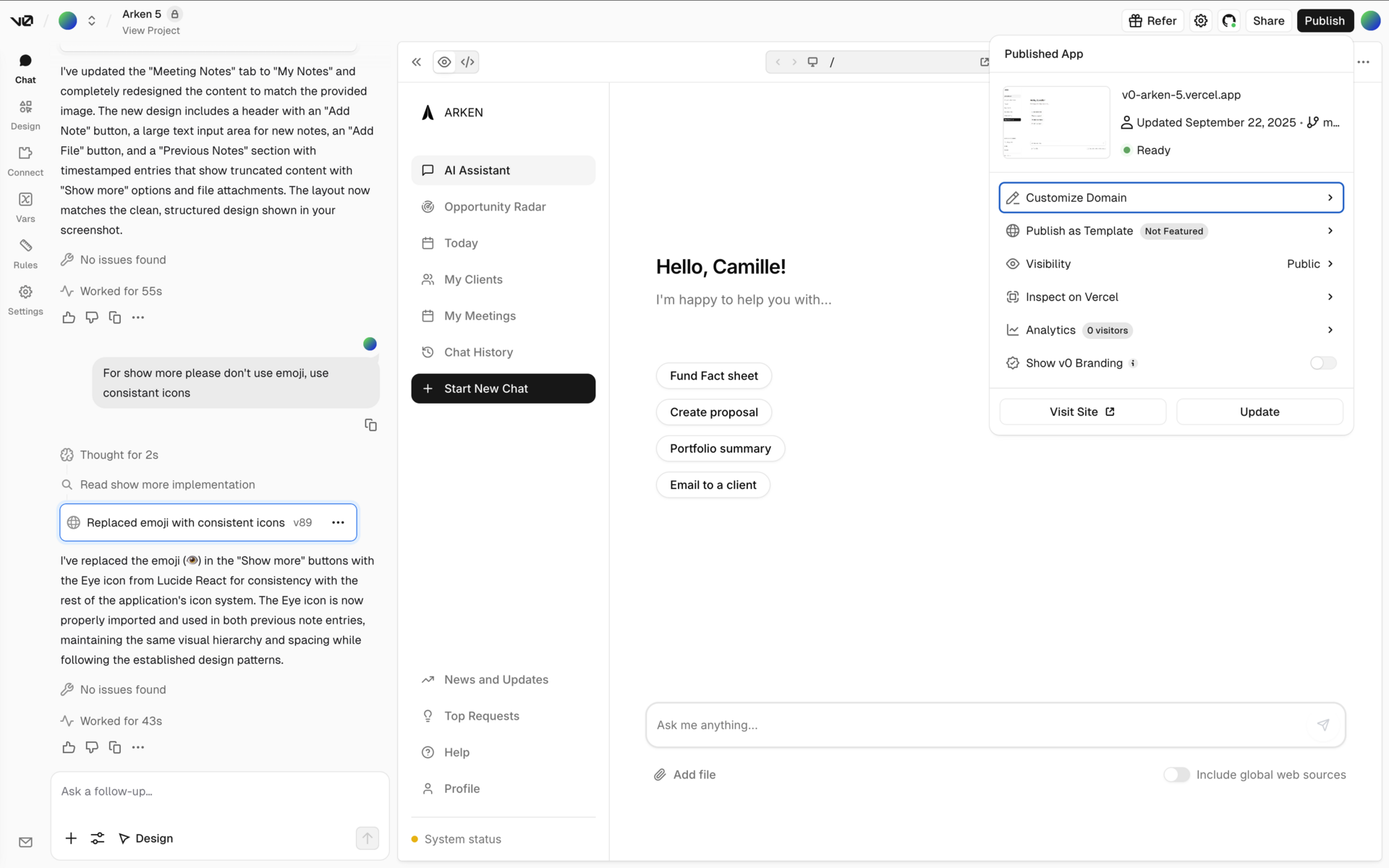Enable Include global web sources toggle
Image resolution: width=1389 pixels, height=868 pixels.
tap(1176, 775)
